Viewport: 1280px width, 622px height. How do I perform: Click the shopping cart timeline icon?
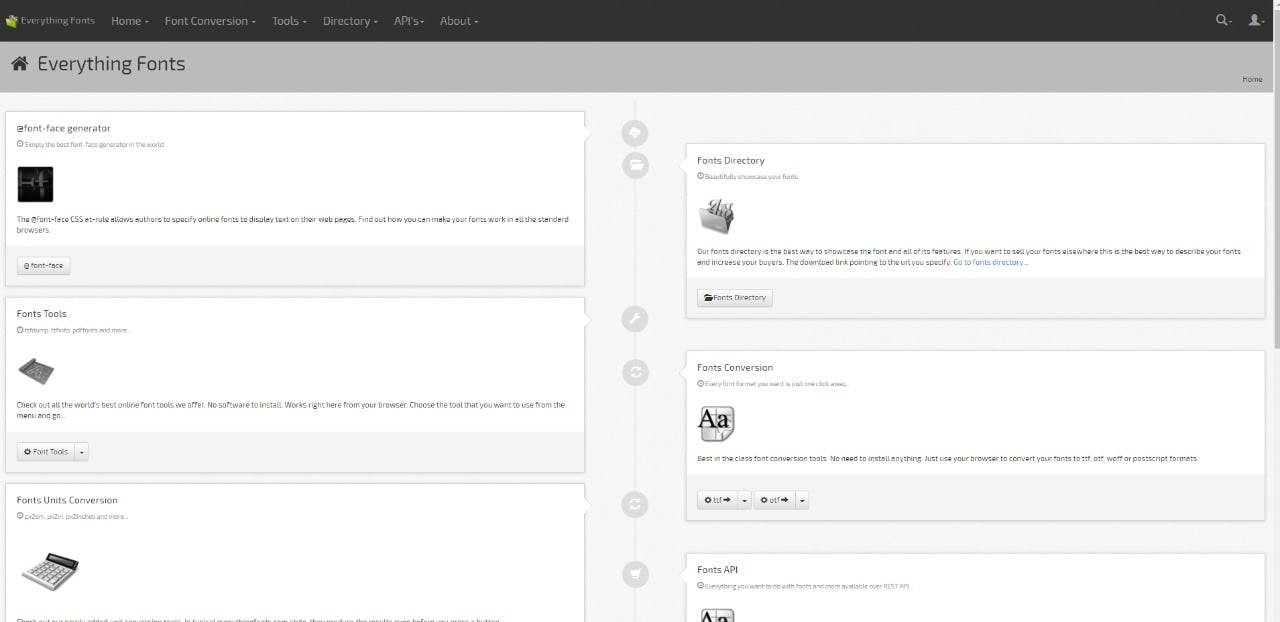635,574
